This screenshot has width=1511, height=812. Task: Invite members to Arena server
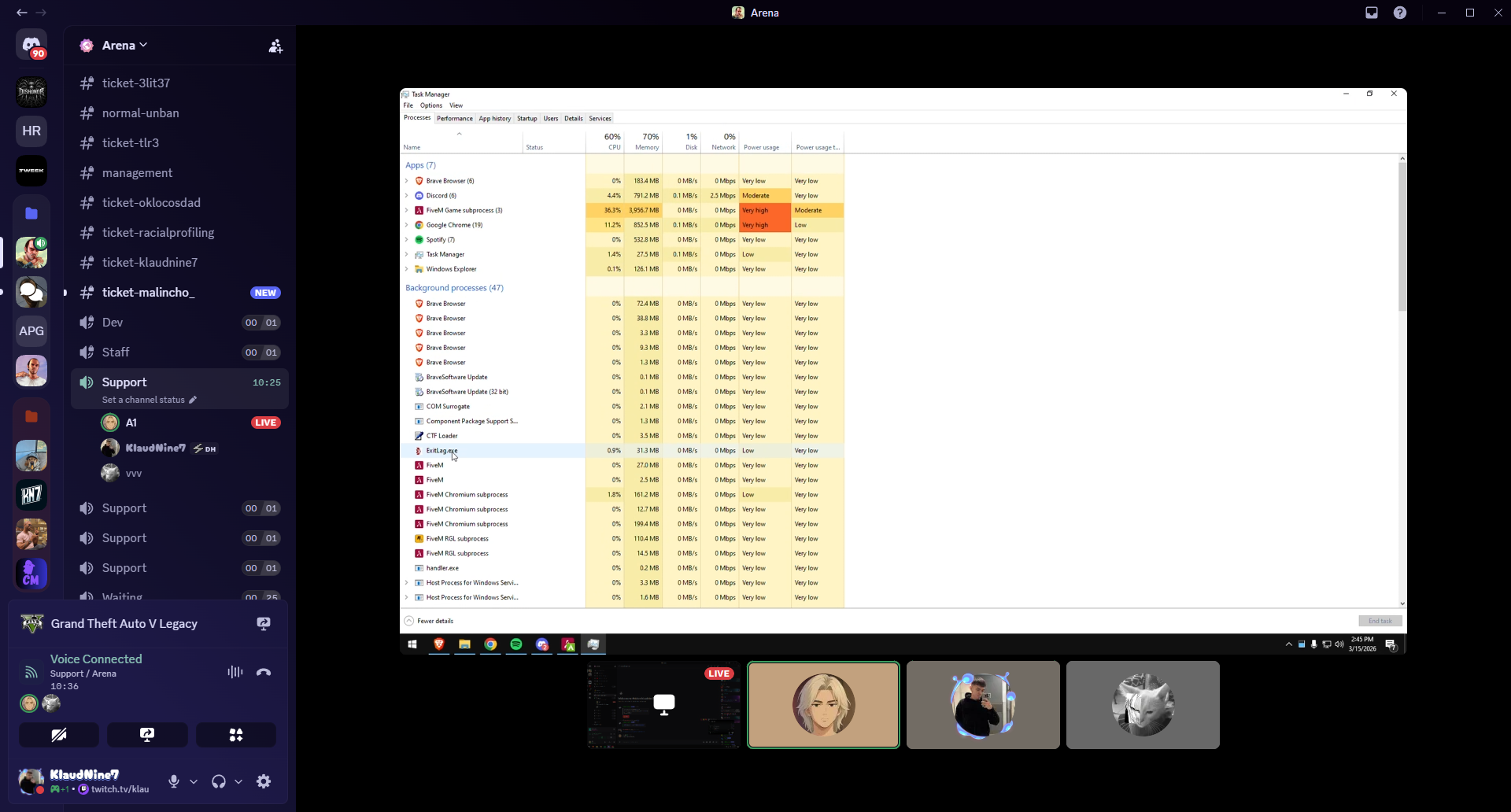coord(275,46)
